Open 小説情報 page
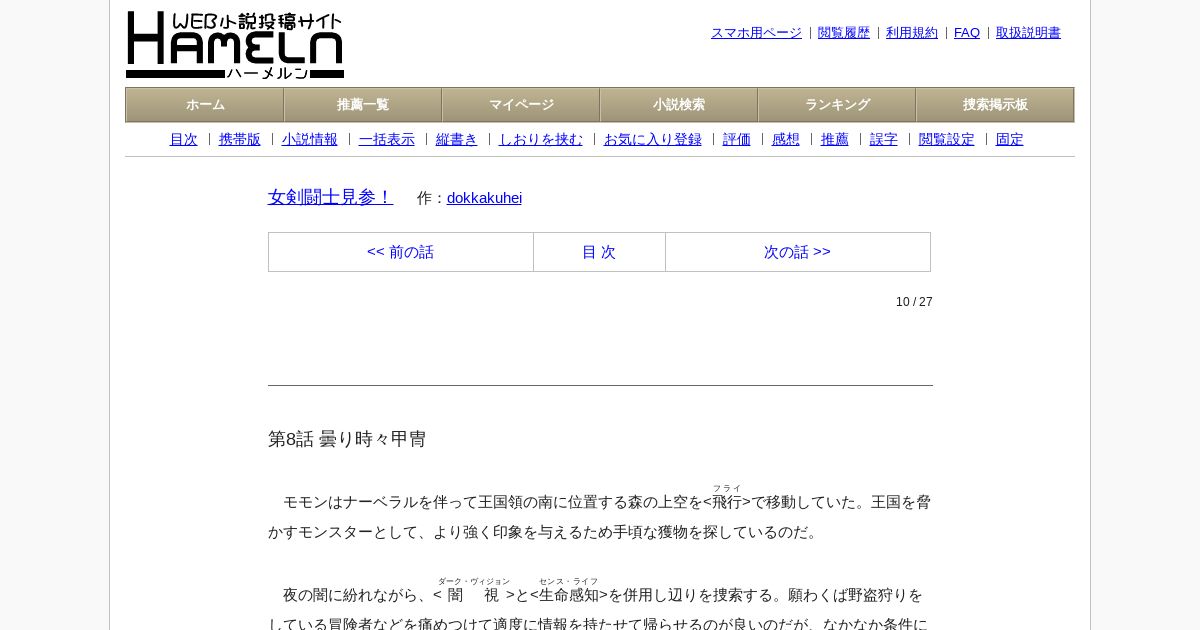 [x=310, y=140]
